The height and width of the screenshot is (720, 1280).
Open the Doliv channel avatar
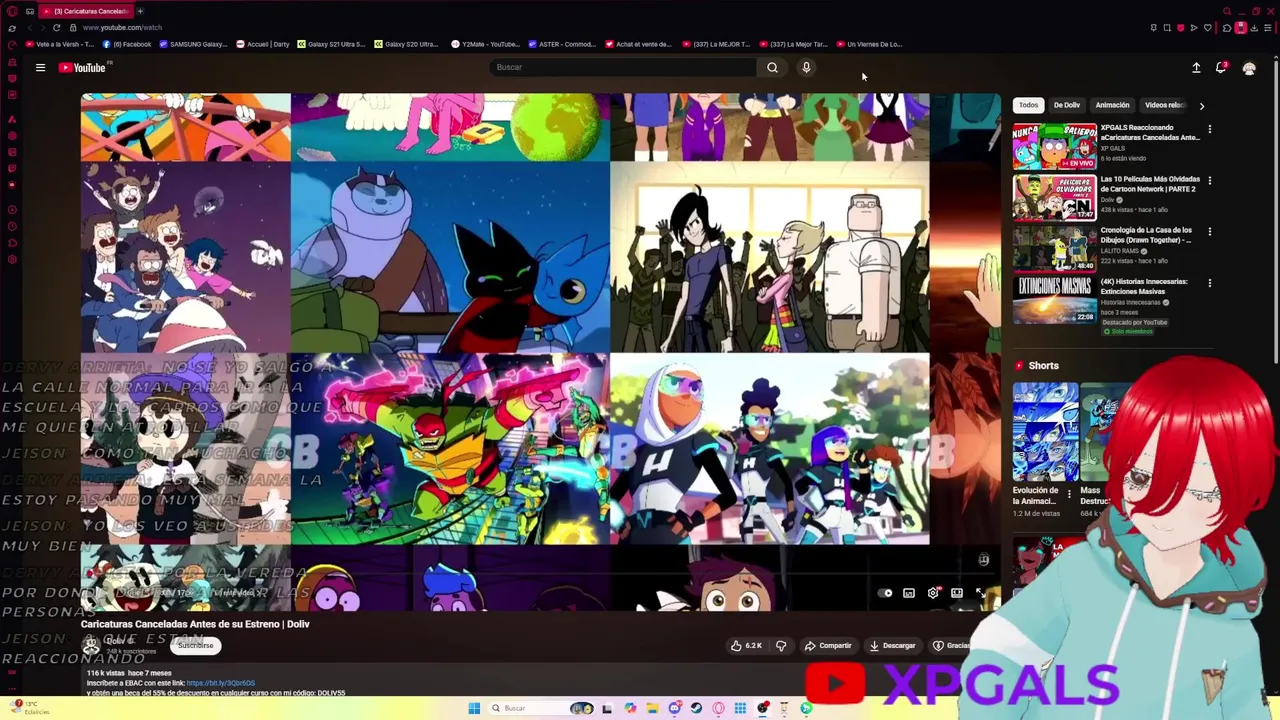pyautogui.click(x=91, y=646)
